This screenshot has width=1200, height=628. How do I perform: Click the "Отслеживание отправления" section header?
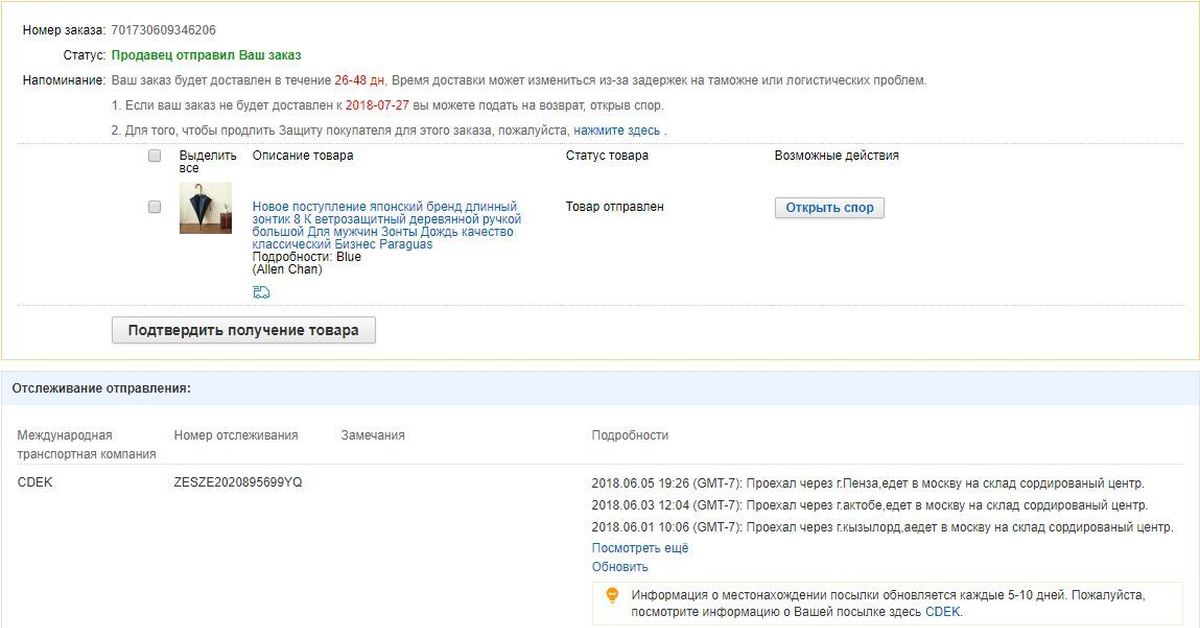point(101,387)
